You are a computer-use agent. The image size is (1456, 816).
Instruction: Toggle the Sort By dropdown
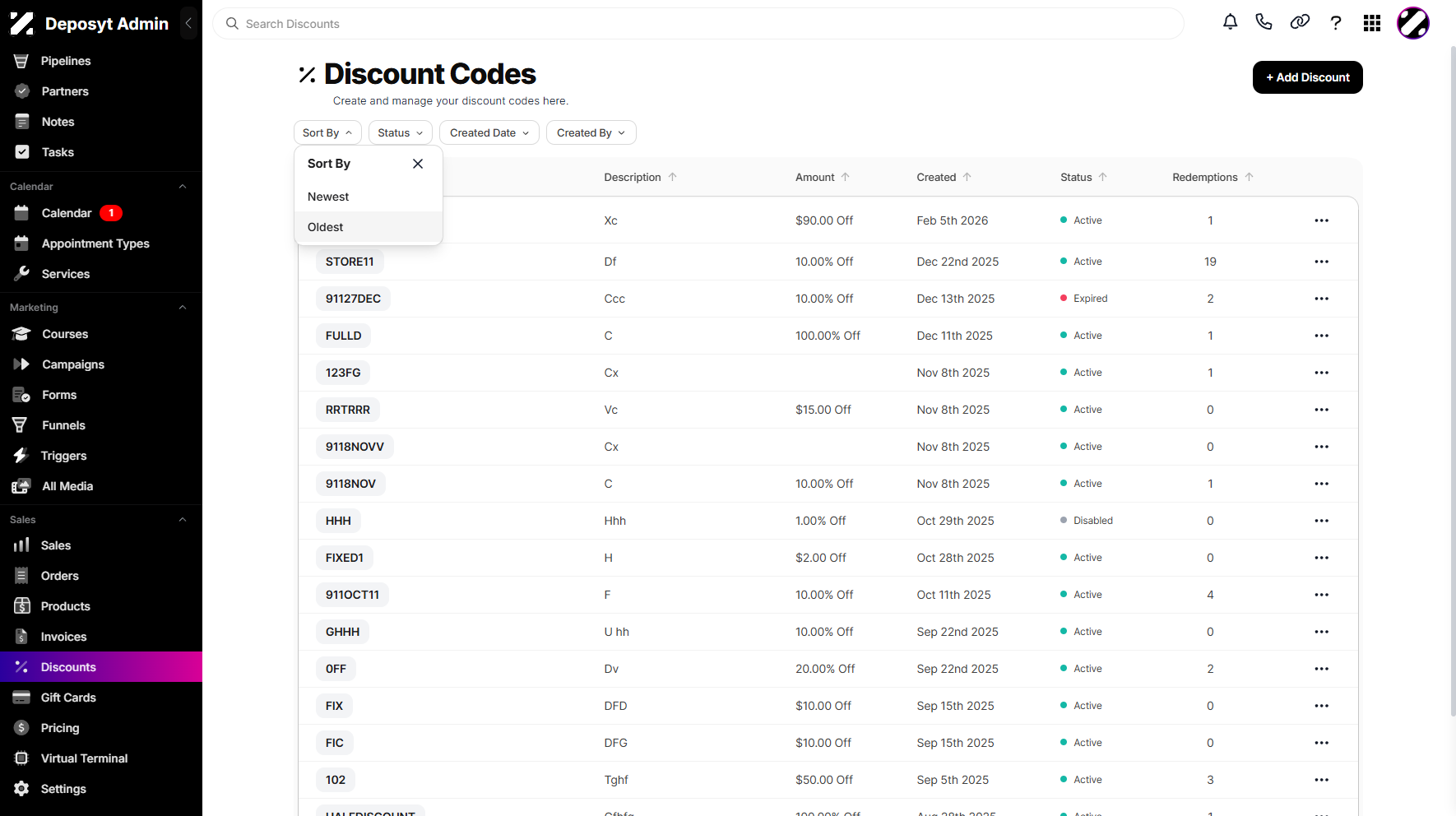point(327,132)
